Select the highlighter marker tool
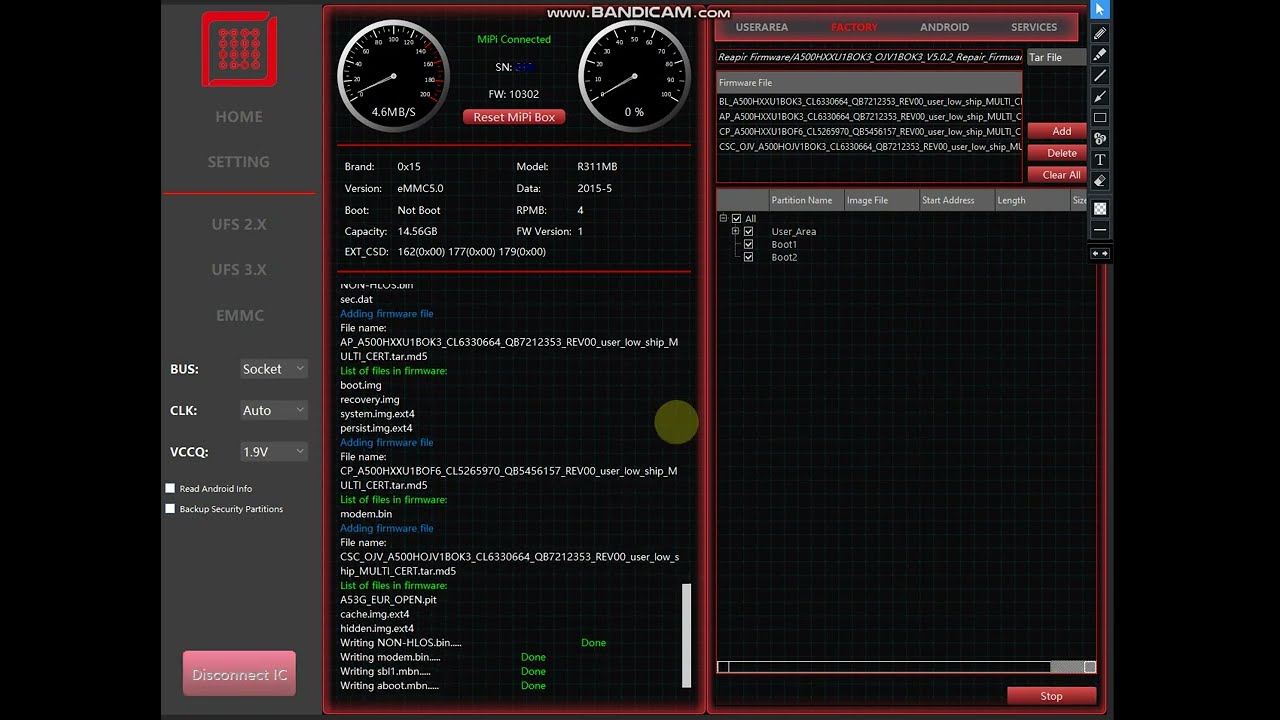Viewport: 1280px width, 720px height. [x=1100, y=54]
